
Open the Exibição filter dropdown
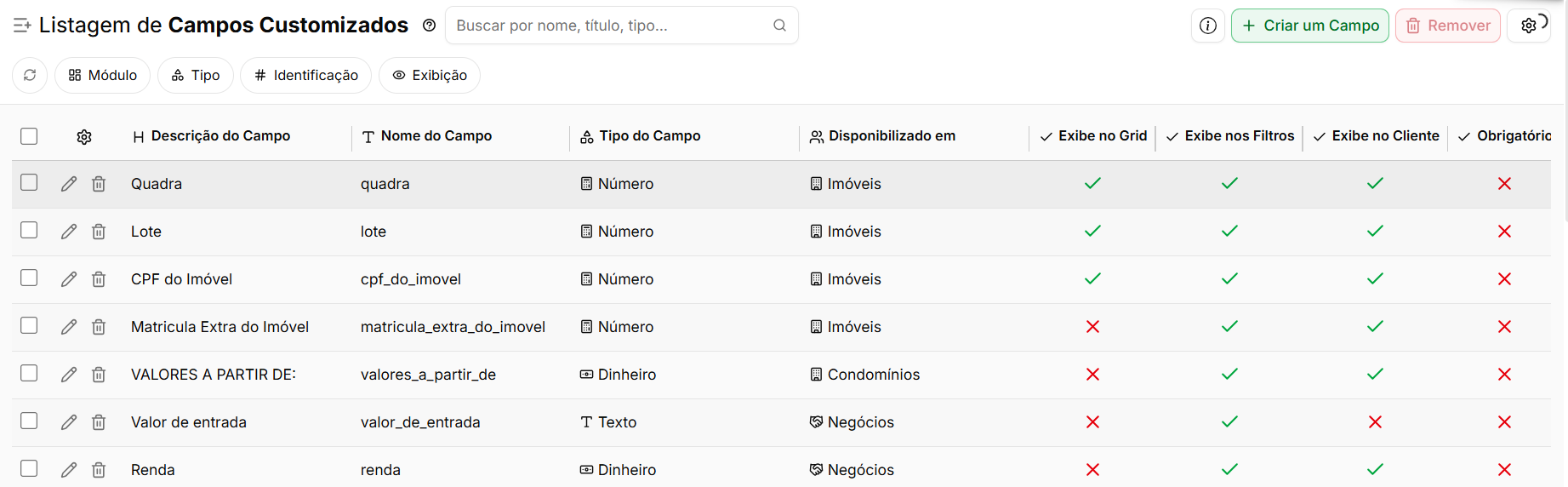click(x=430, y=75)
